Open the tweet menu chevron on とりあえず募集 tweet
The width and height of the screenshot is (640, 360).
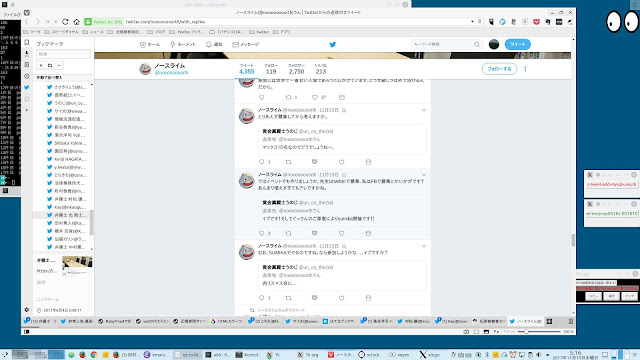[x=424, y=110]
